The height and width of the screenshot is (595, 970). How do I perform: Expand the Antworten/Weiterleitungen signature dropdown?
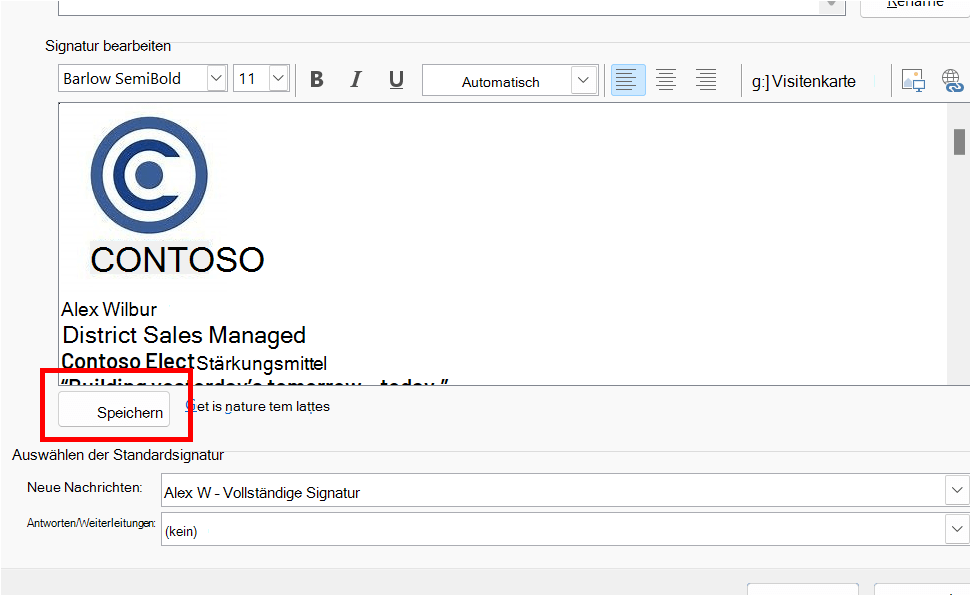[x=957, y=529]
